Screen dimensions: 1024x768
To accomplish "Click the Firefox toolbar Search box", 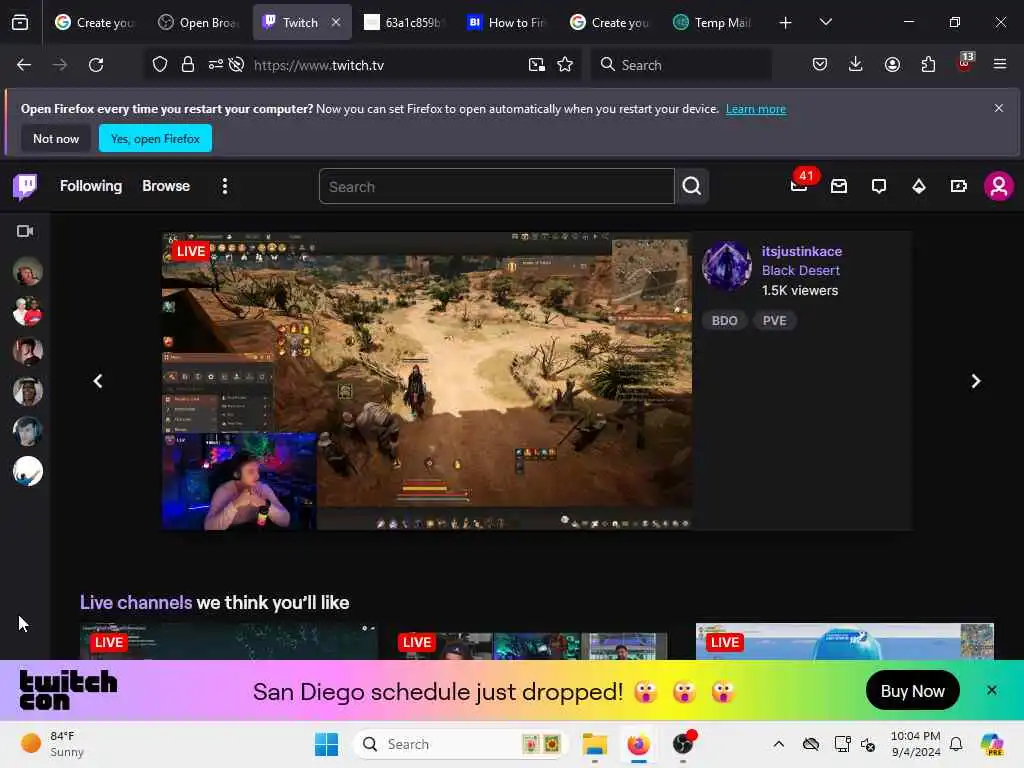I will (681, 65).
